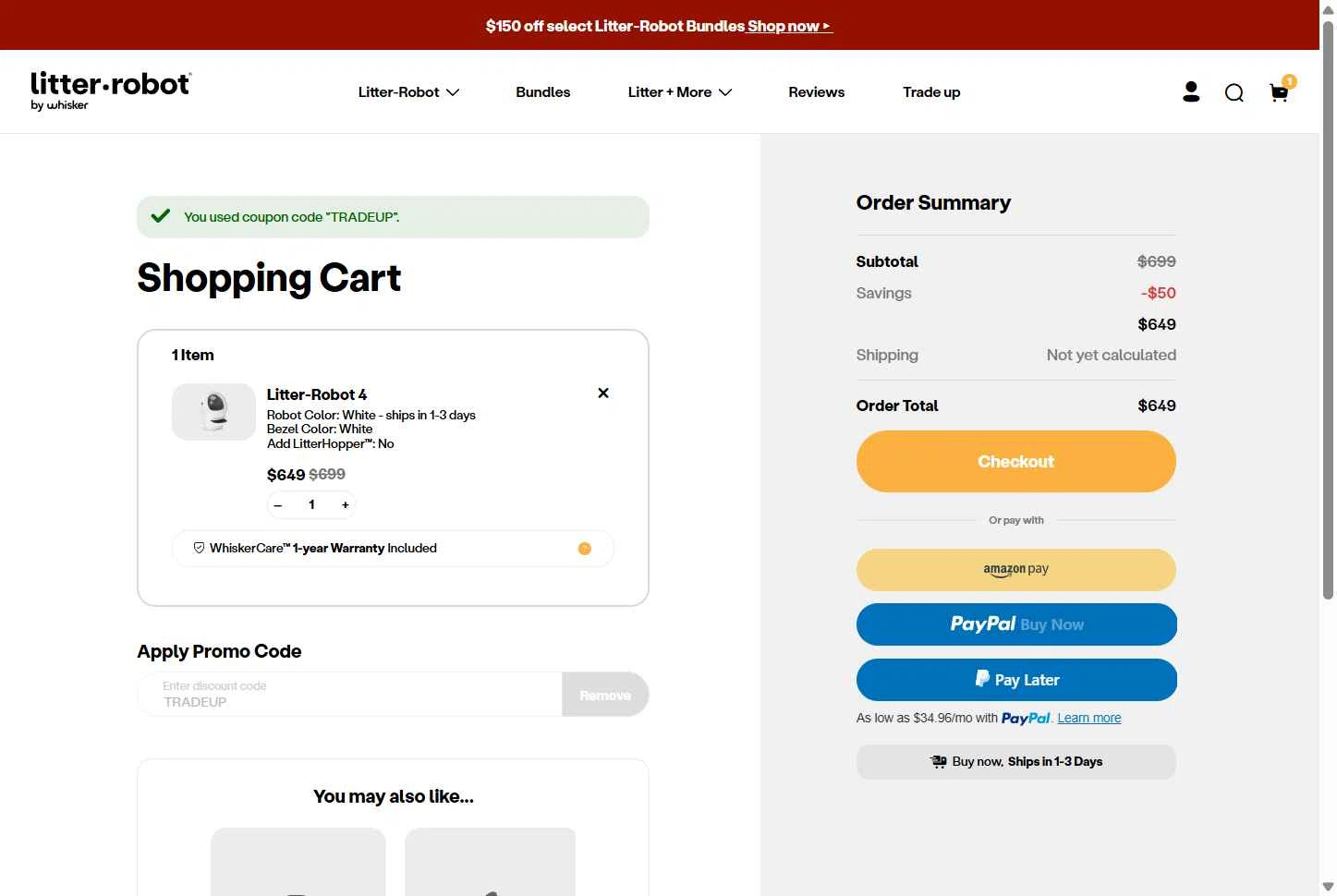Open the PayPal Learn more link
Image resolution: width=1337 pixels, height=896 pixels.
tap(1088, 718)
